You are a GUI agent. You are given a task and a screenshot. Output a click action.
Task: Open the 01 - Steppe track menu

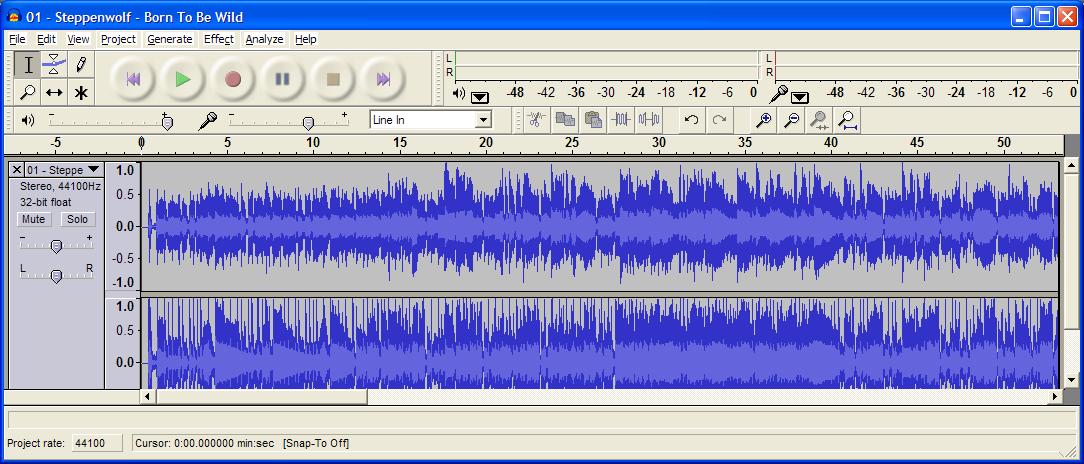64,169
